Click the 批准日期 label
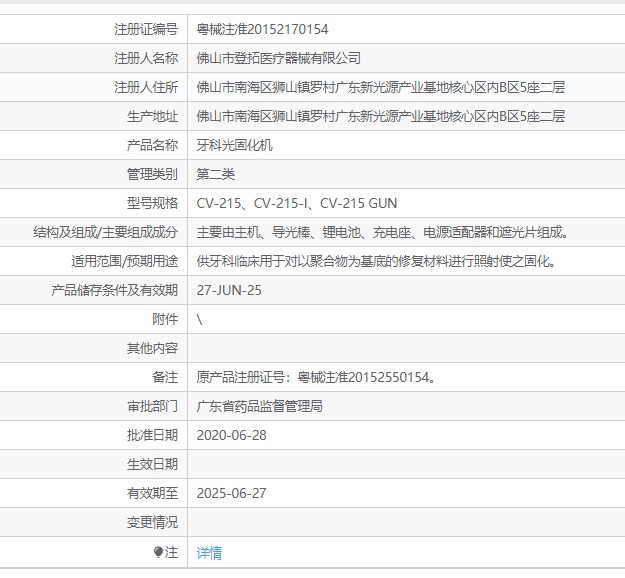625x578 pixels. pos(152,435)
